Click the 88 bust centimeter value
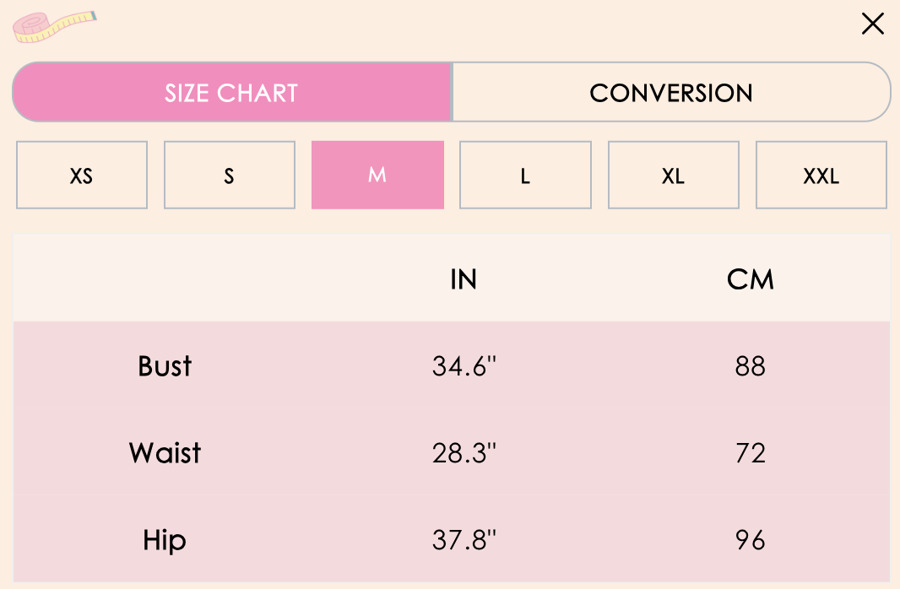The width and height of the screenshot is (900, 589). coord(750,366)
